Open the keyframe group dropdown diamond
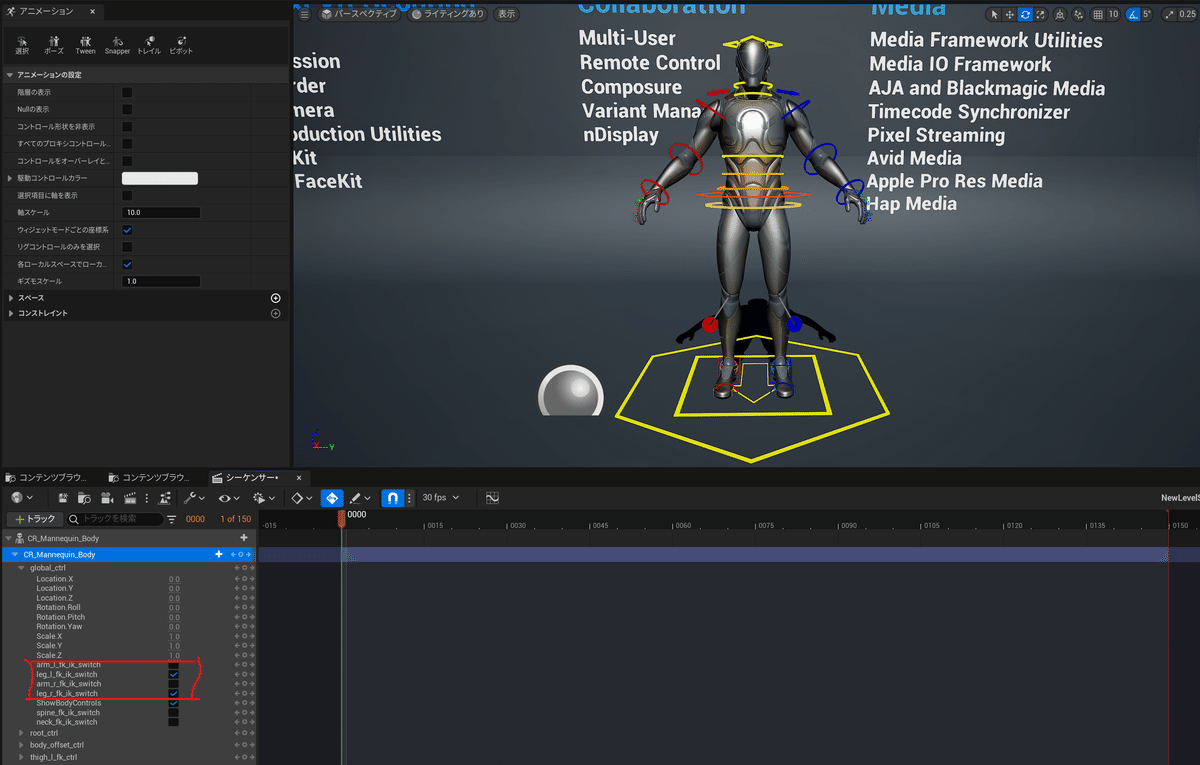The width and height of the screenshot is (1200, 765). tap(301, 497)
